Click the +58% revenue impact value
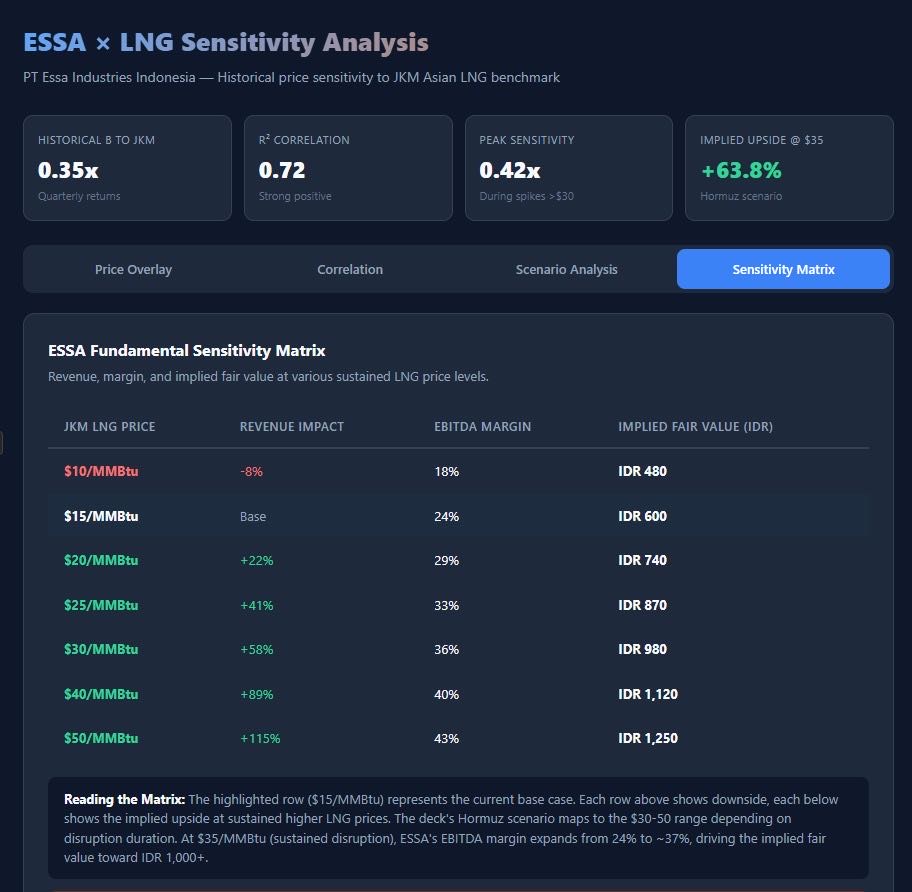This screenshot has width=912, height=892. pos(256,650)
